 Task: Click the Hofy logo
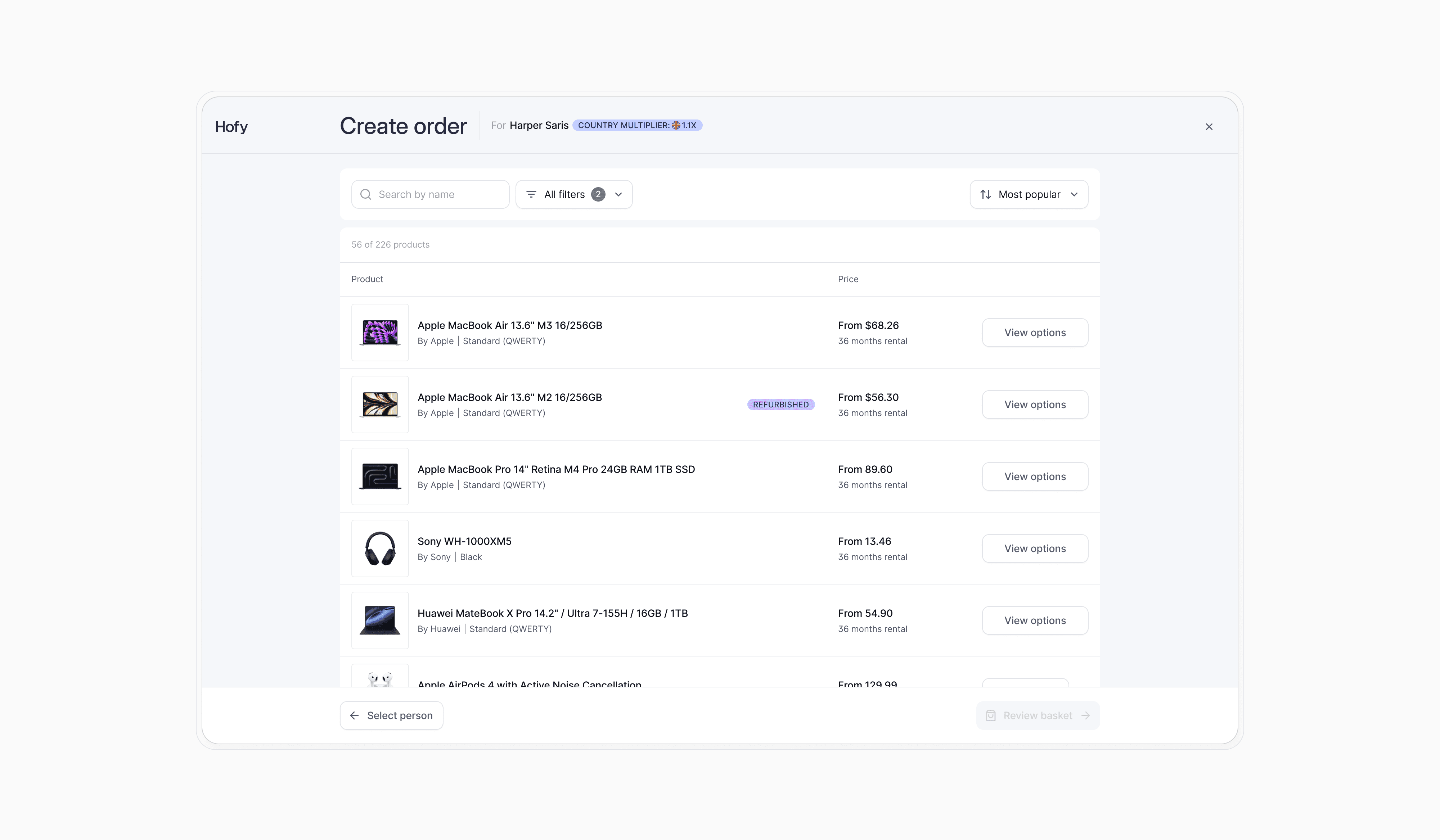pos(231,127)
